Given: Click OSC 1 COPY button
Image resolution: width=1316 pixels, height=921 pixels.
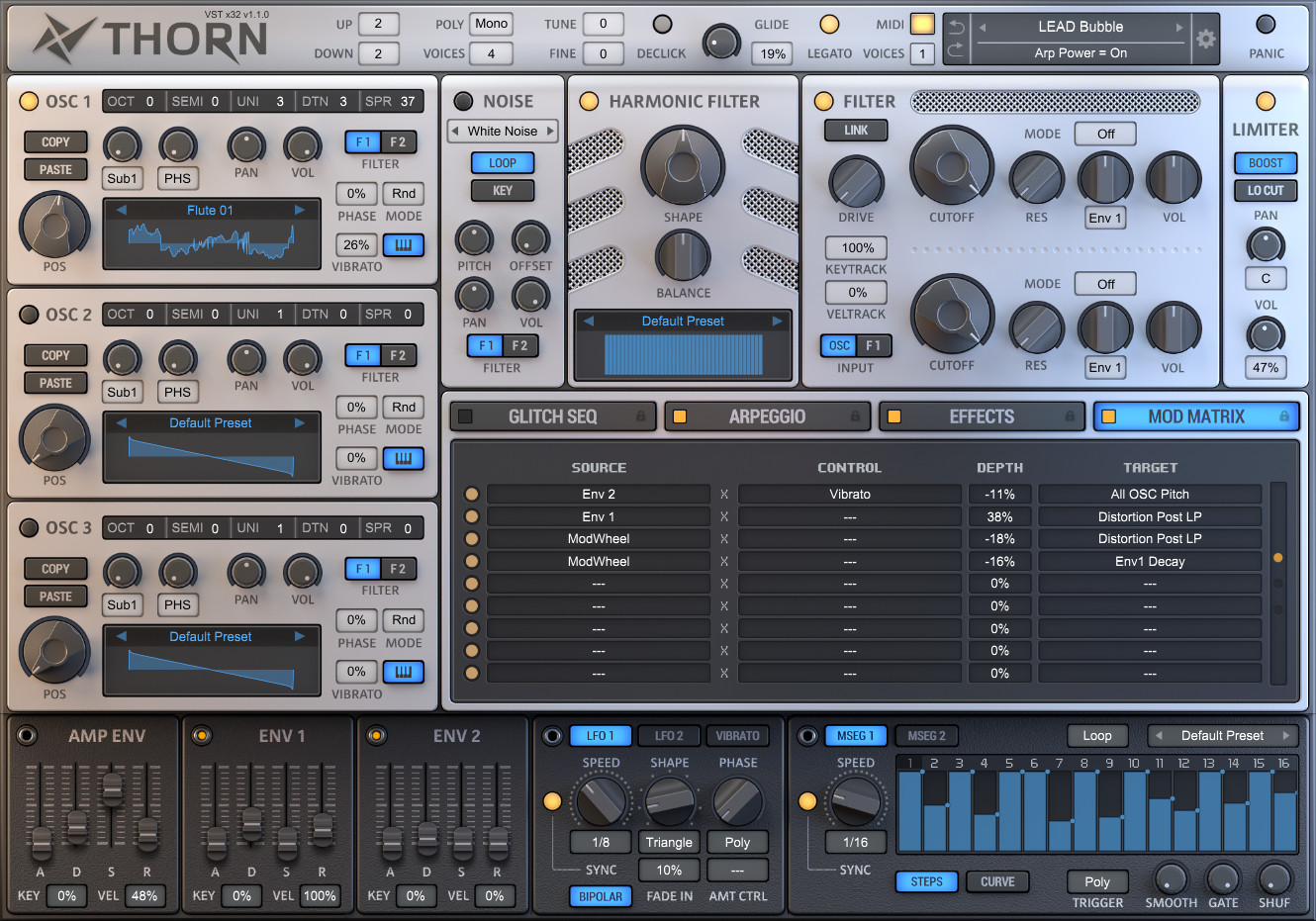Looking at the screenshot, I should (x=55, y=142).
